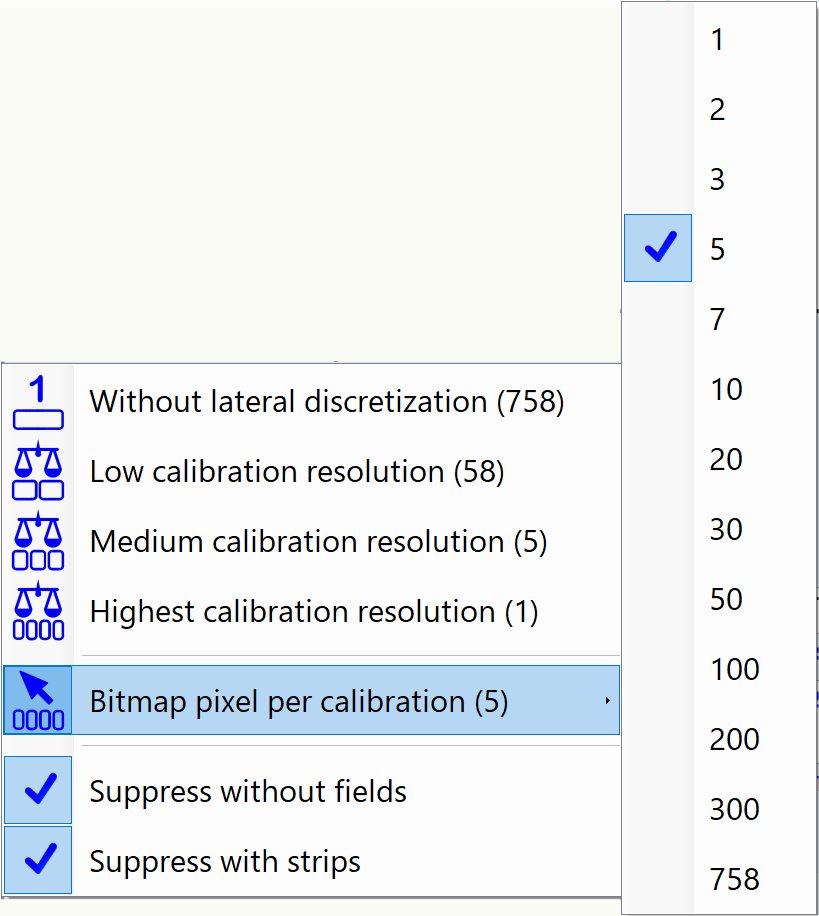Expand Bitmap pixel per calibration submenu arrow
819x916 pixels.
[x=607, y=702]
